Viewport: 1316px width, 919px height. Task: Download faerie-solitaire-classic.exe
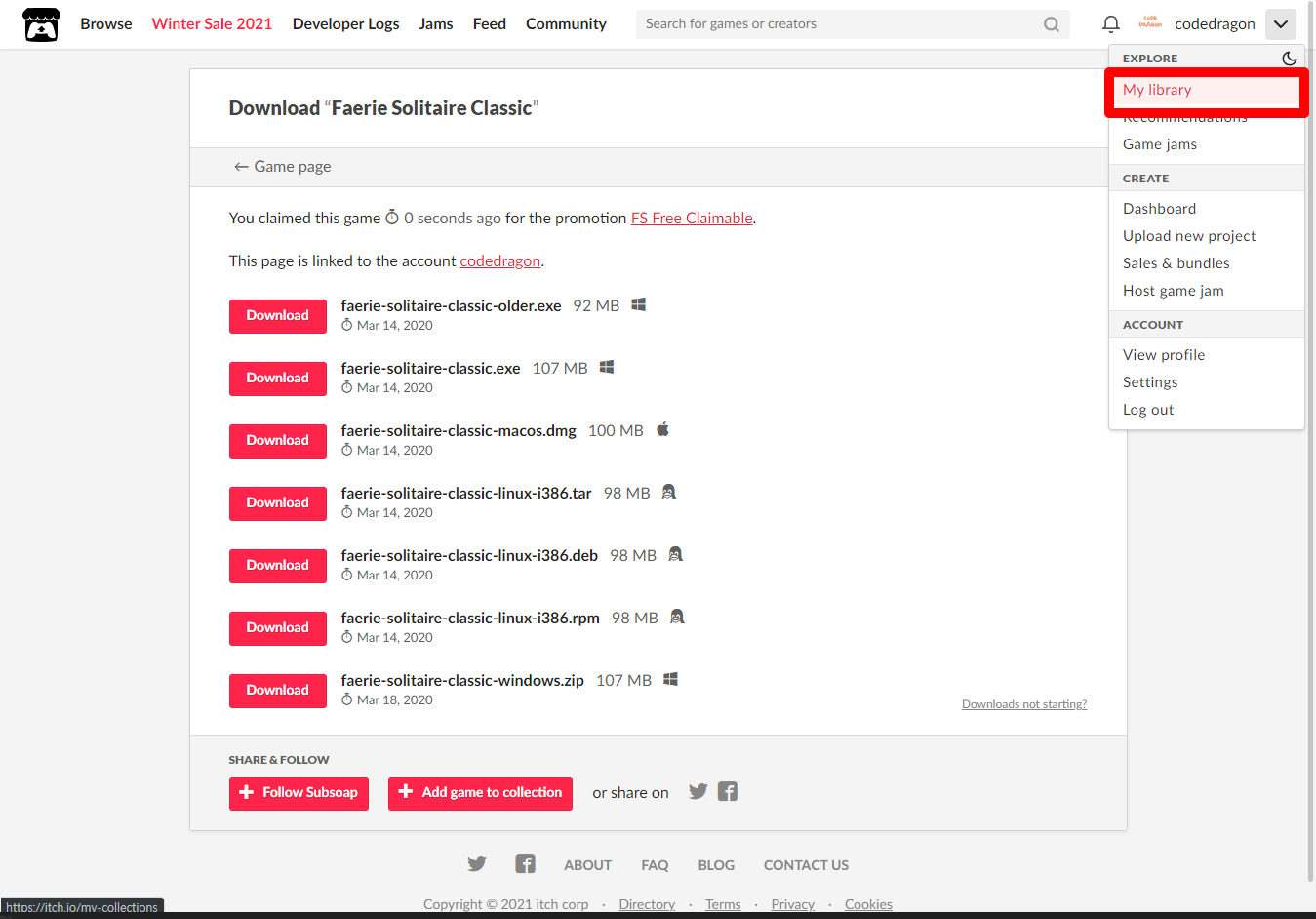tap(278, 379)
